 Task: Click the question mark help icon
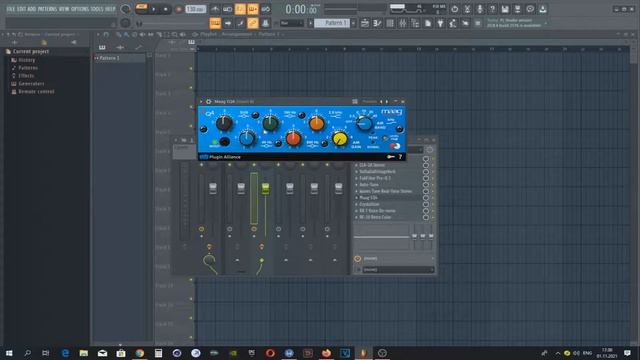(x=492, y=9)
